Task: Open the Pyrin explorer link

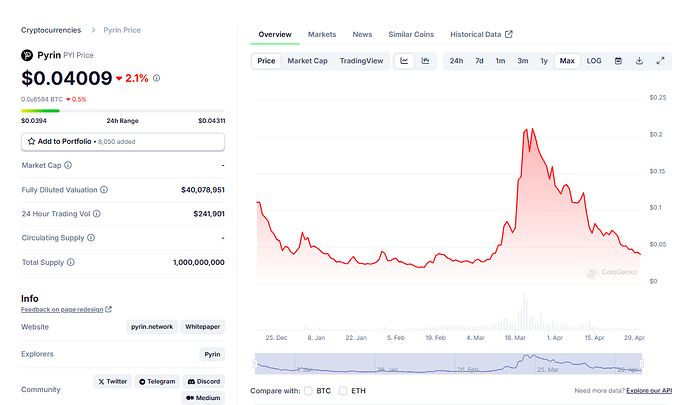Action: (212, 354)
